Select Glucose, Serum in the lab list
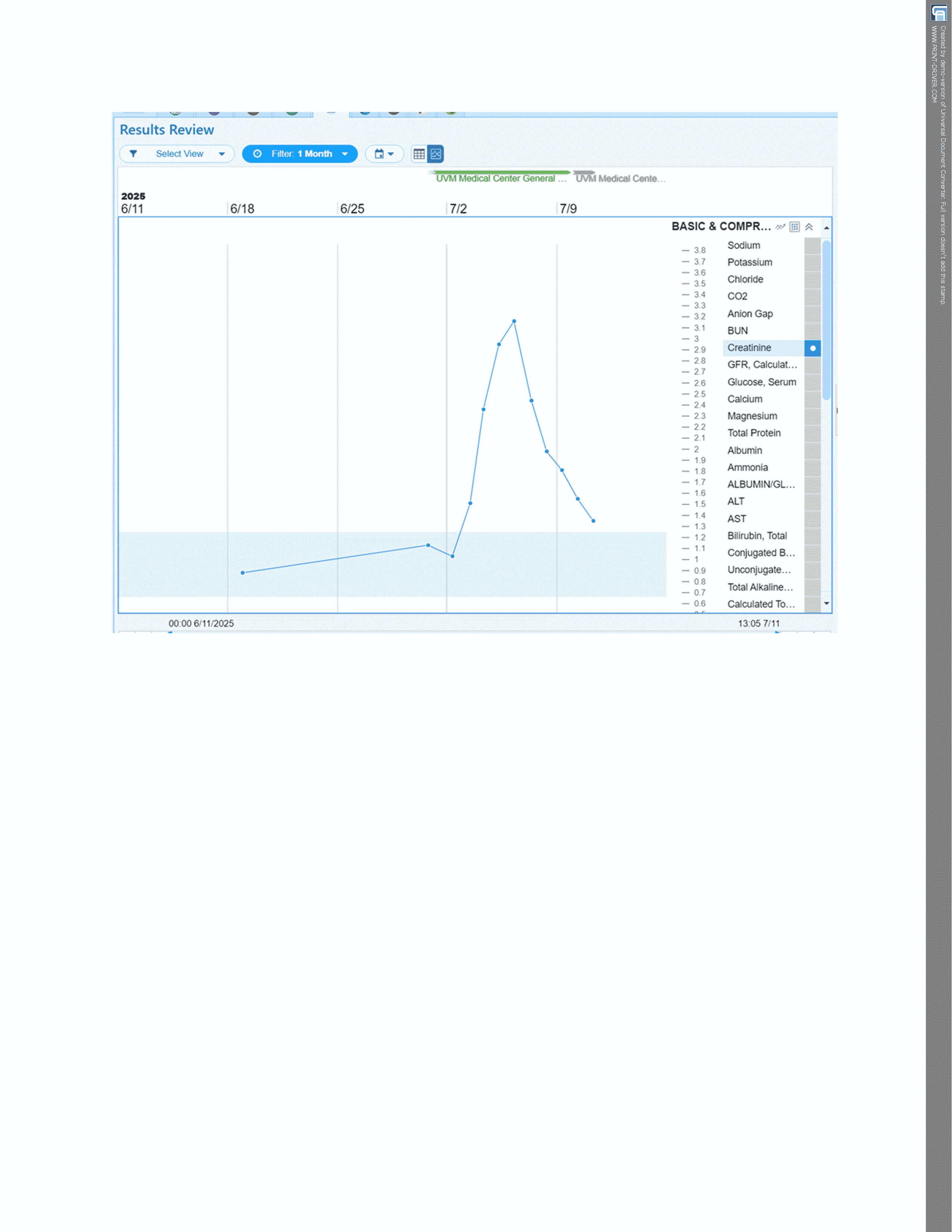Screen dimensions: 952x1232 click(761, 382)
